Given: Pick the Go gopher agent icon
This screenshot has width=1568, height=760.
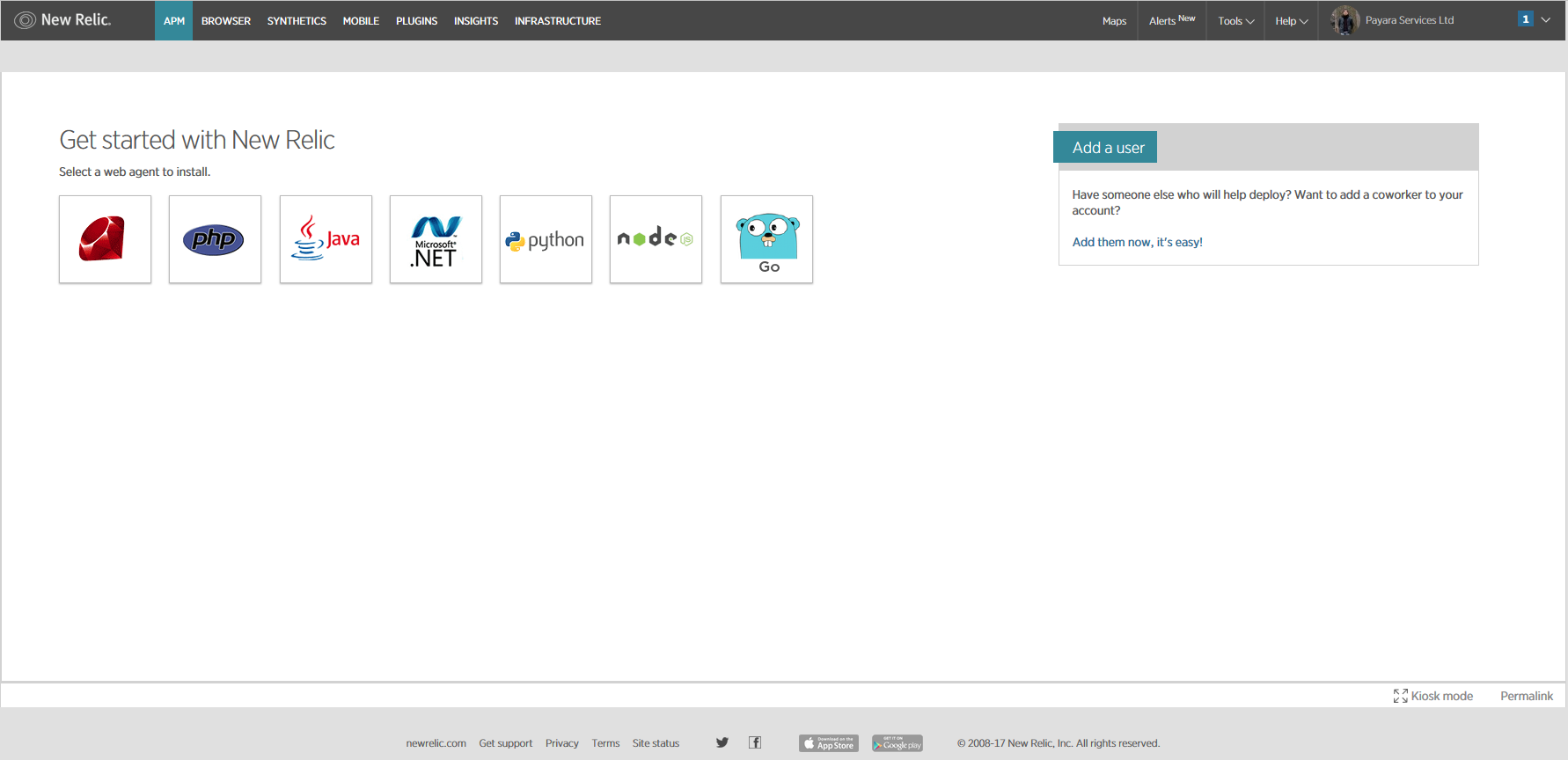Looking at the screenshot, I should click(x=766, y=239).
